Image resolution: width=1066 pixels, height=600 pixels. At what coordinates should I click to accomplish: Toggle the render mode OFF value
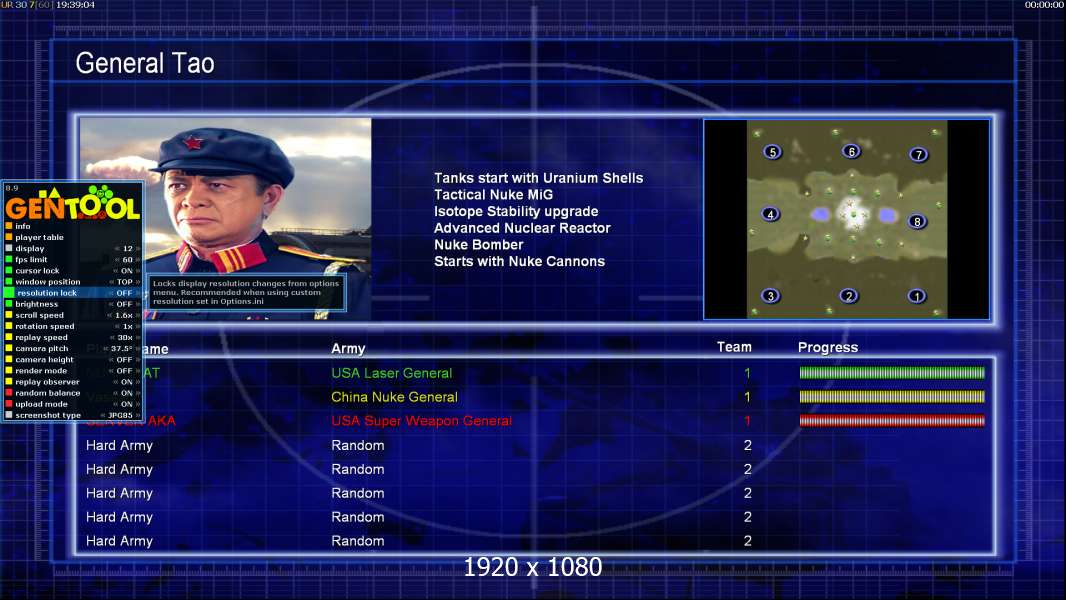(124, 370)
